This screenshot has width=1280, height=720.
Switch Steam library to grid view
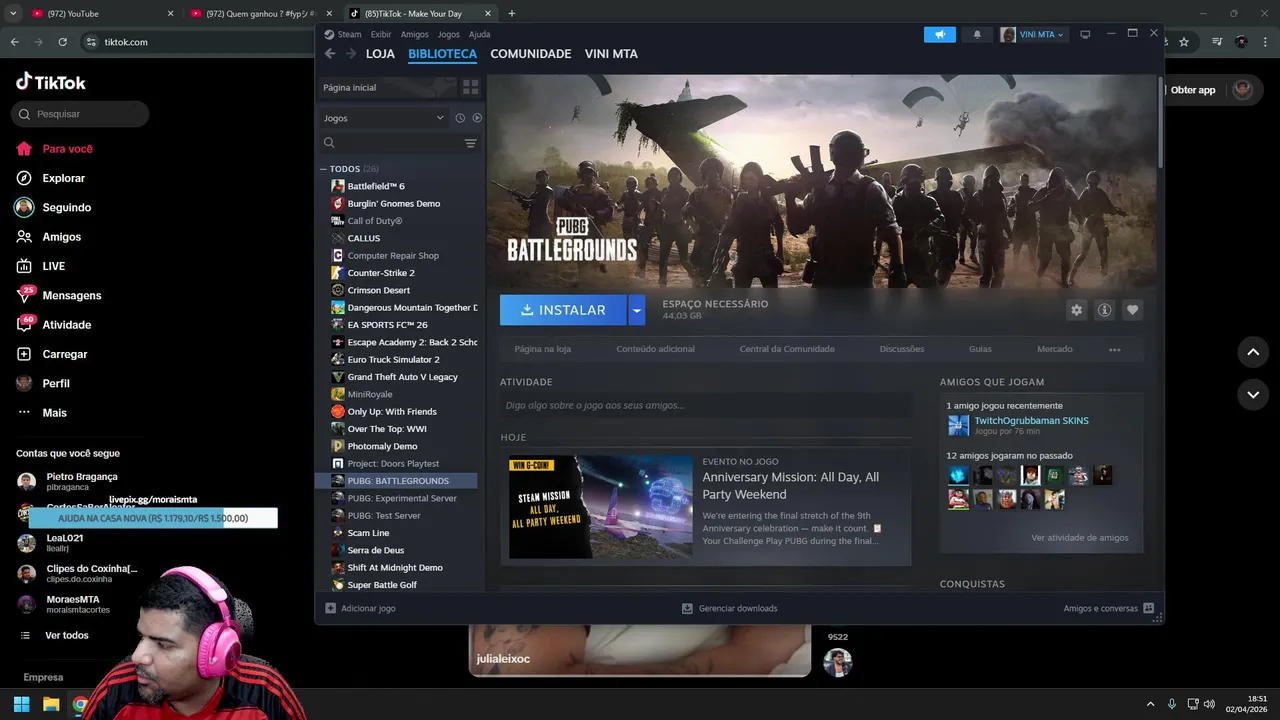point(471,87)
